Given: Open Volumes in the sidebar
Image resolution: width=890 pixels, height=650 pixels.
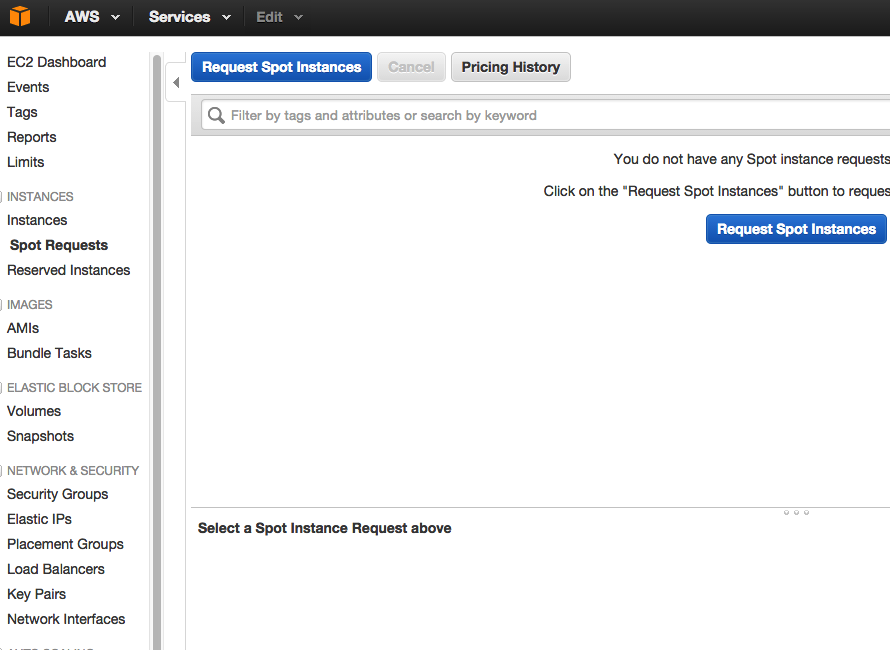Looking at the screenshot, I should 34,411.
